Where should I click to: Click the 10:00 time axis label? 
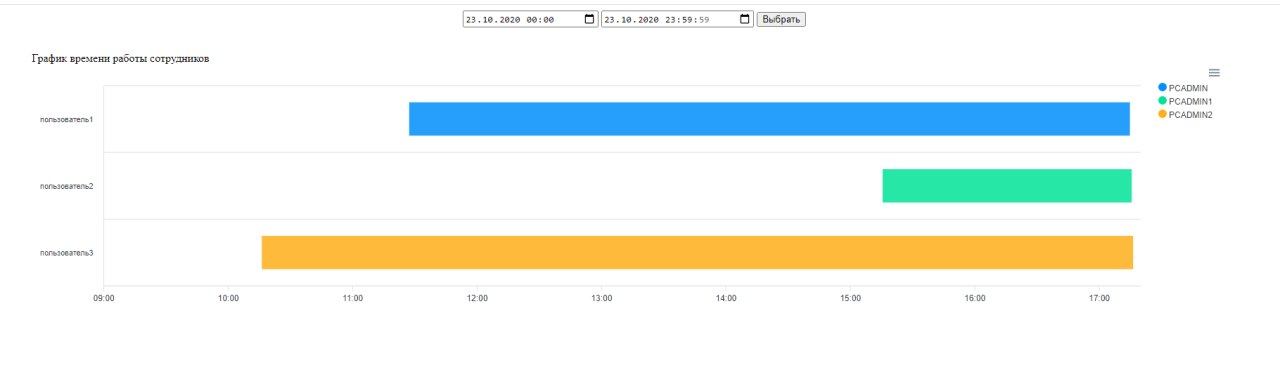[228, 298]
